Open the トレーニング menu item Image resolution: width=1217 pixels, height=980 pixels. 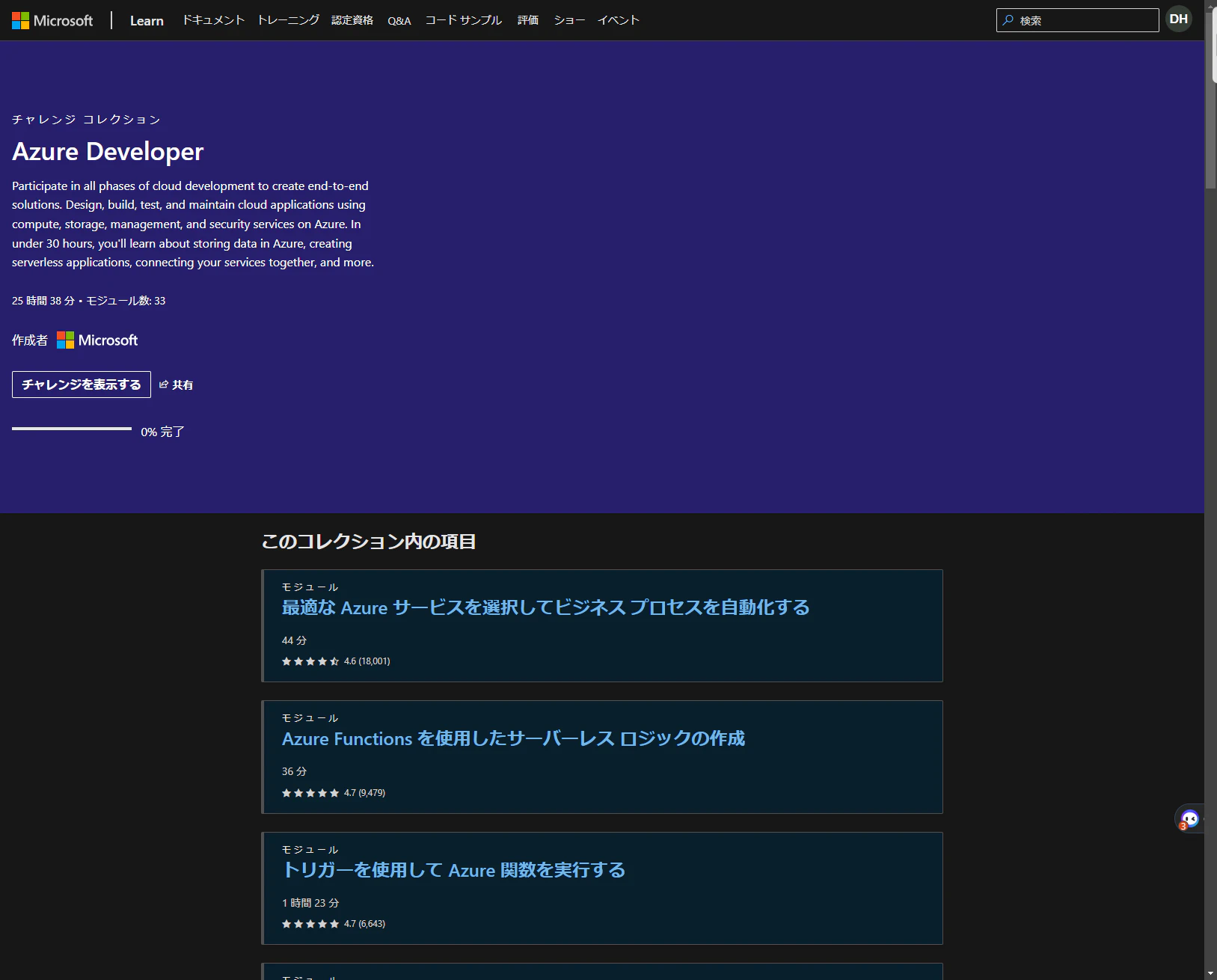289,20
